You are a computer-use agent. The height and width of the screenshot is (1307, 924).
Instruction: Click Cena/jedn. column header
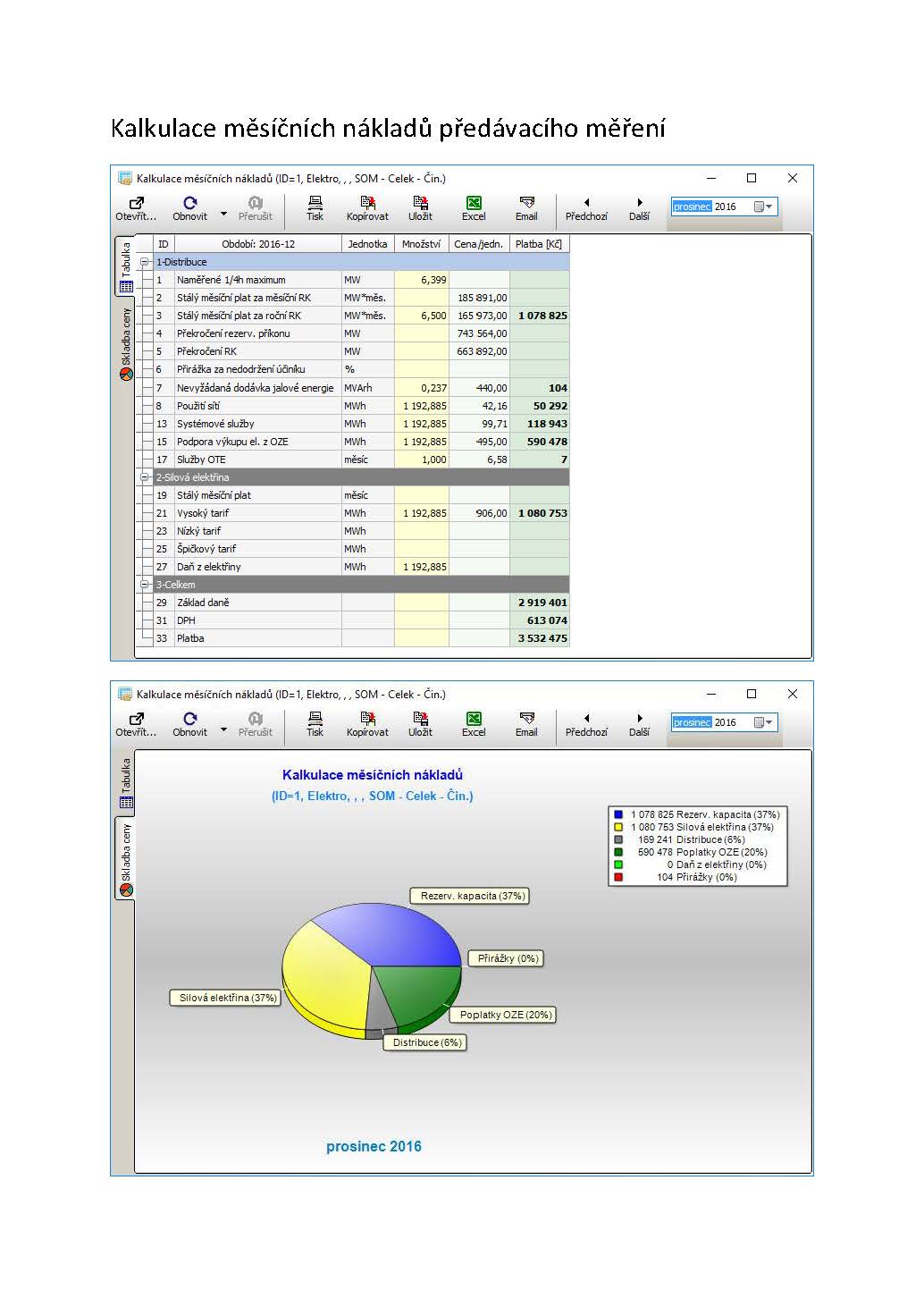coord(479,244)
